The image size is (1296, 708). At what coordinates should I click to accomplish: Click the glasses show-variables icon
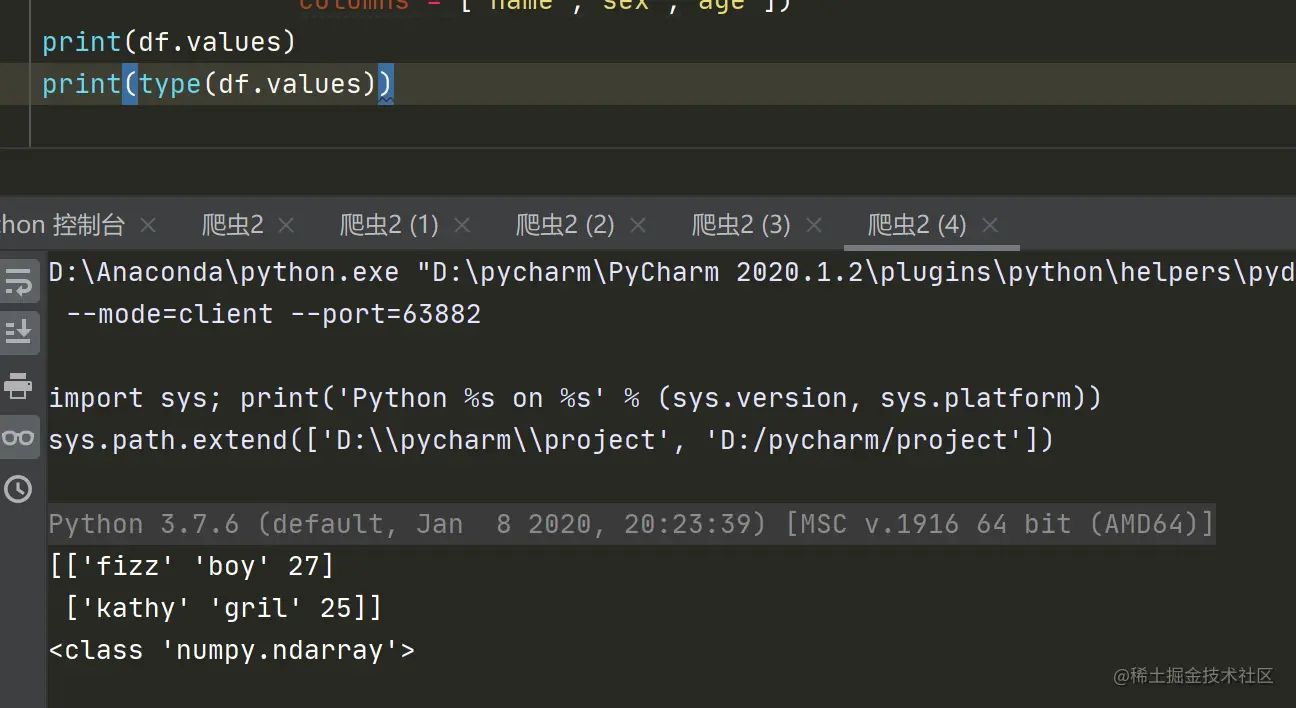[18, 437]
